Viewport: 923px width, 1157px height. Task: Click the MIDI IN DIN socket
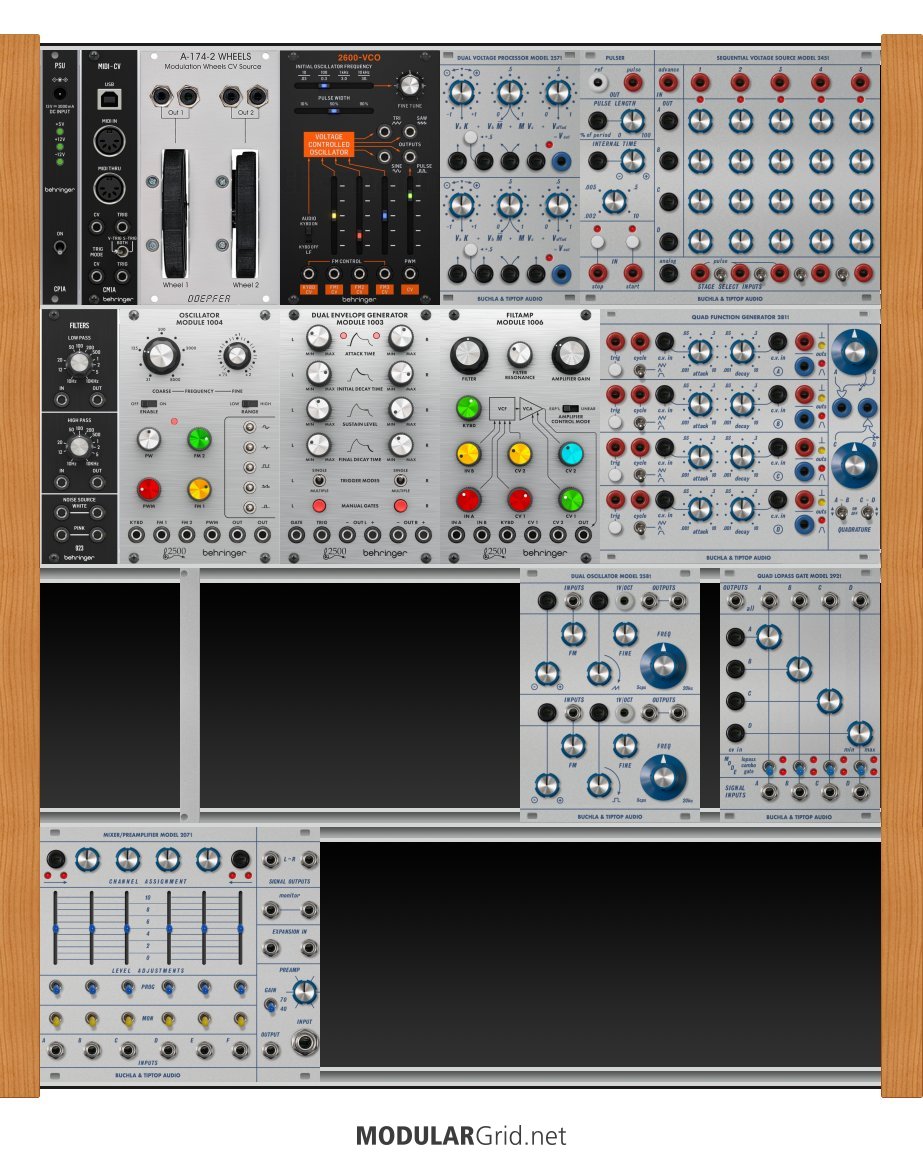click(x=109, y=141)
